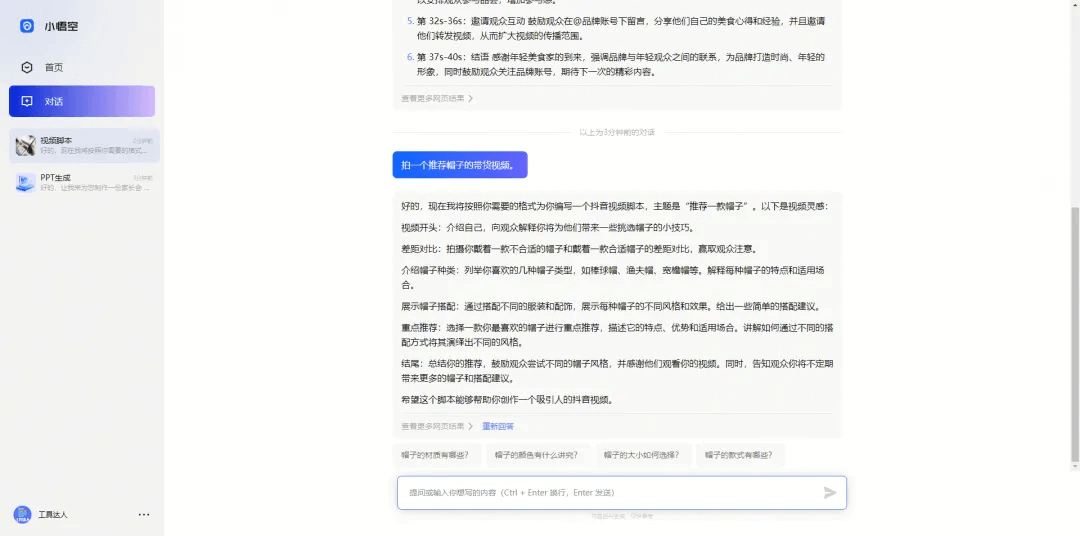Choose suggestion 帽子的大小如何选择?
The image size is (1080, 536).
[x=642, y=455]
